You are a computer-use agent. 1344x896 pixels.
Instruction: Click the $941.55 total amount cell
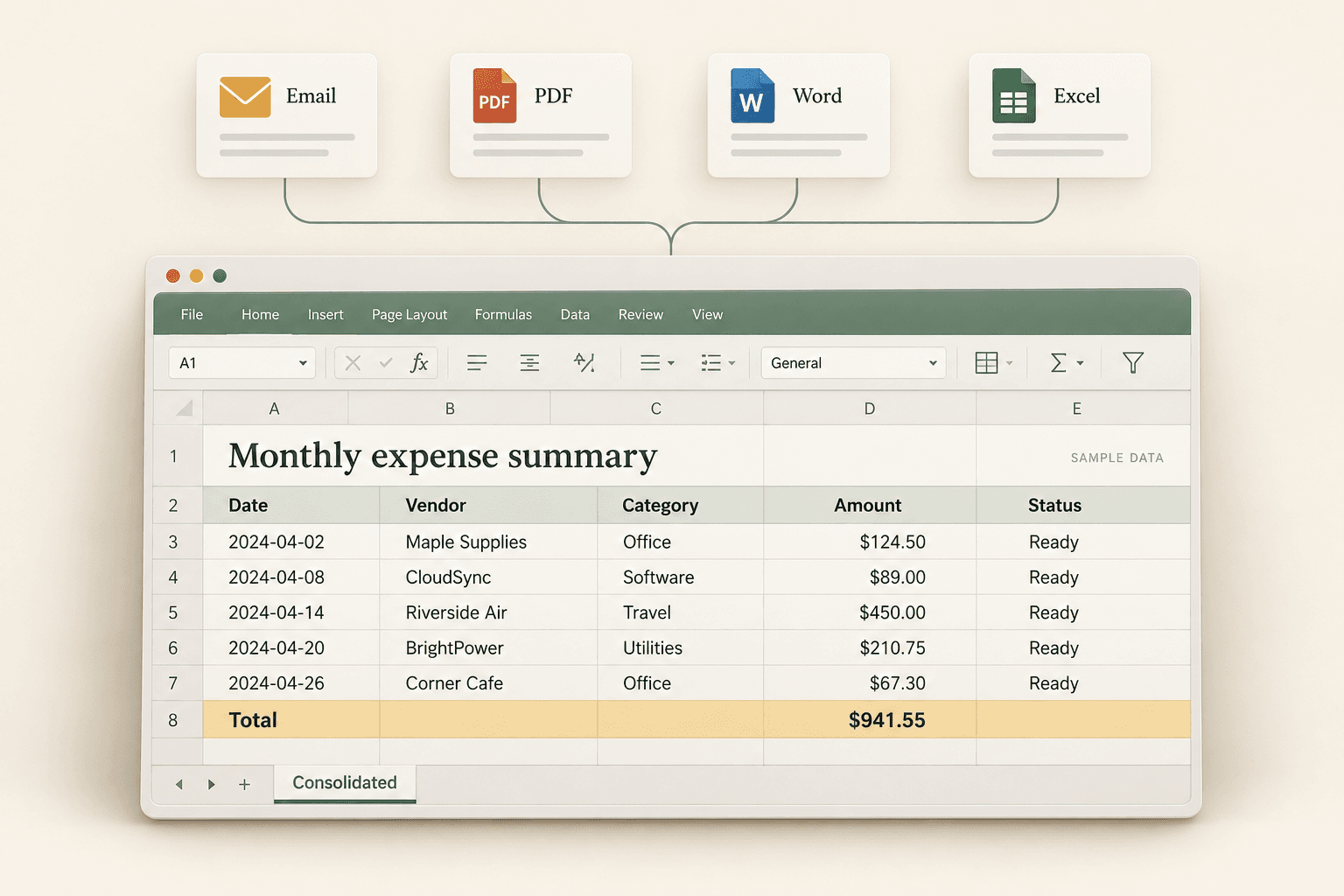[x=870, y=720]
